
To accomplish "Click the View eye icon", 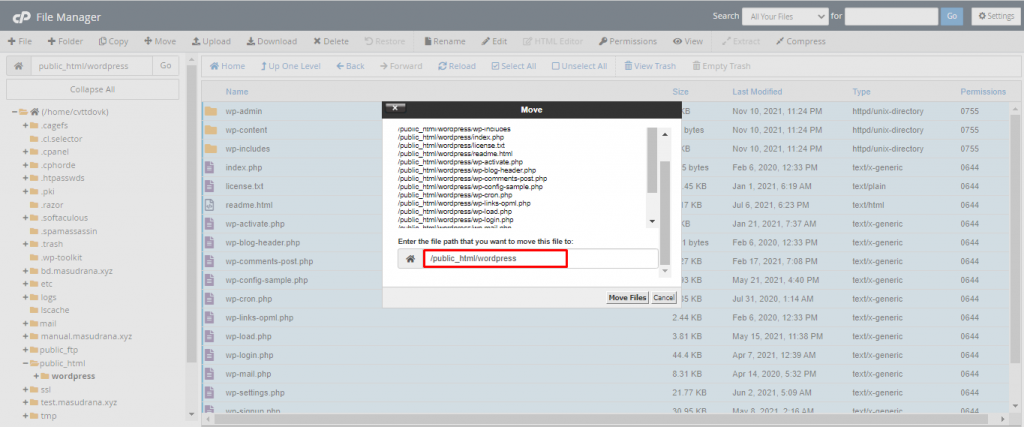I will (688, 41).
